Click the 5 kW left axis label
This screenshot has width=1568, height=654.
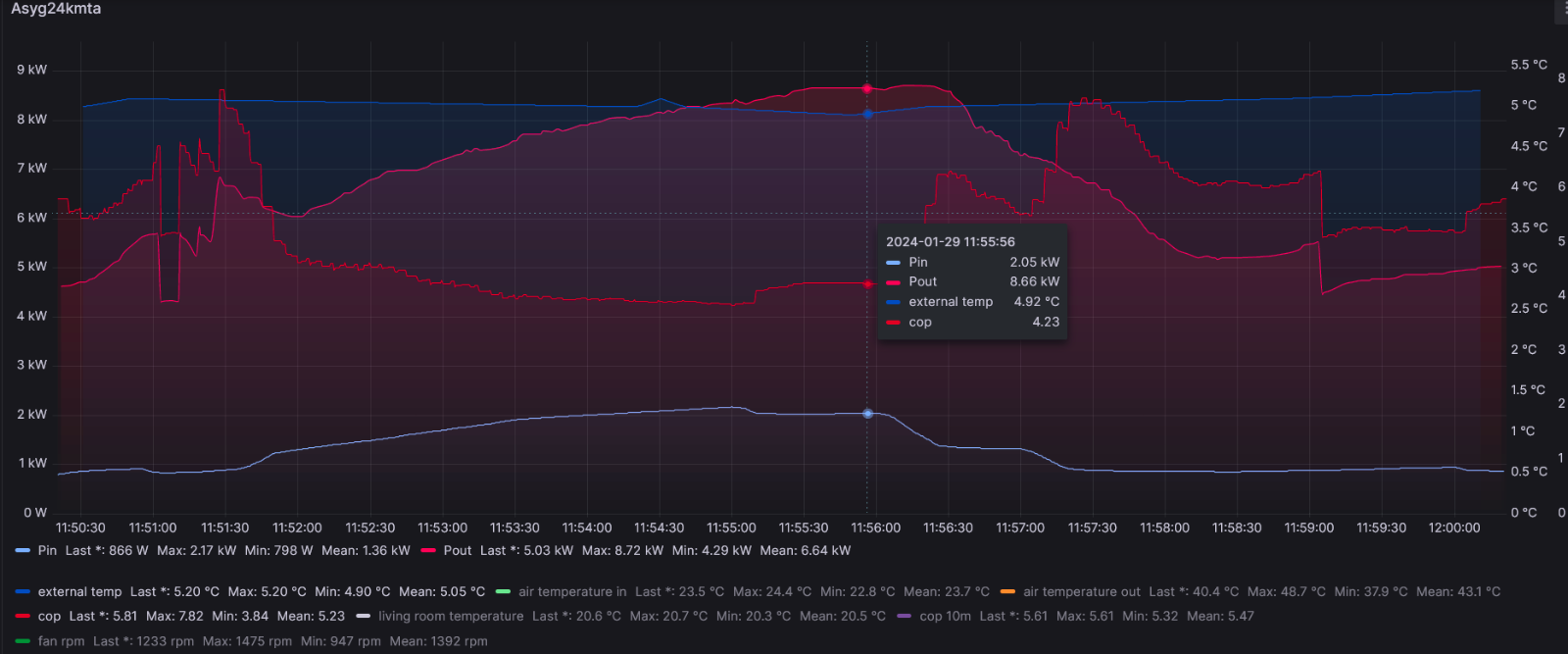coord(31,267)
